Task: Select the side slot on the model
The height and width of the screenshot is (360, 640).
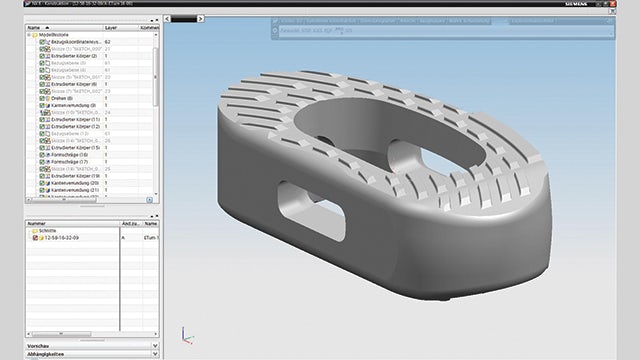Action: (x=311, y=211)
